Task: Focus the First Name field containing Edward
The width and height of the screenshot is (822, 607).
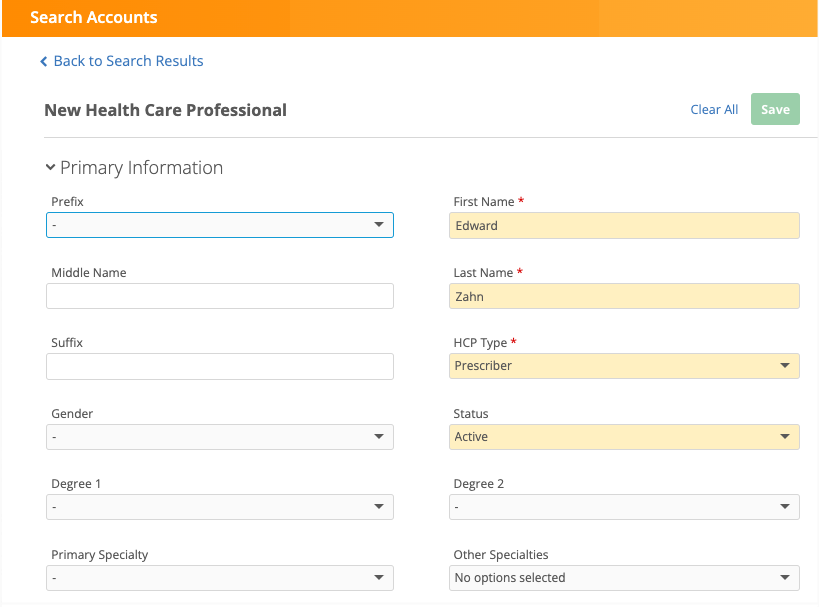Action: (x=624, y=226)
